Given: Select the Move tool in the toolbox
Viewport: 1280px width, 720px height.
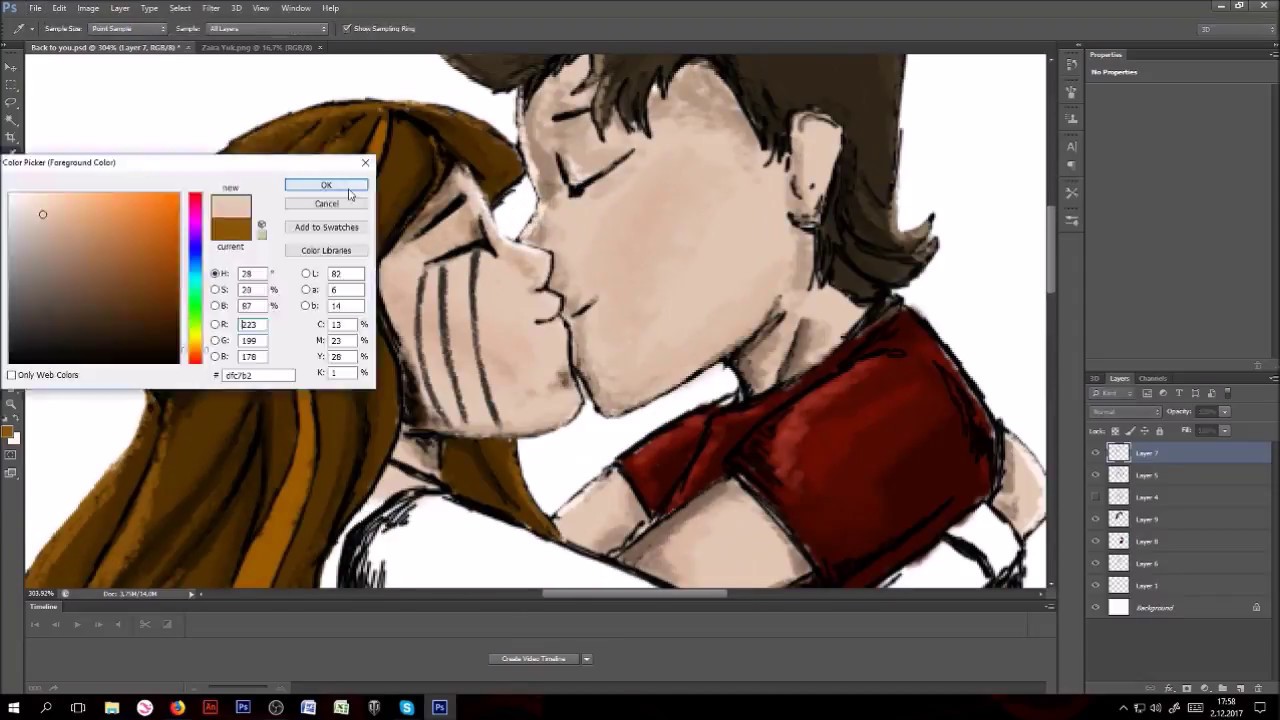Looking at the screenshot, I should [x=11, y=67].
